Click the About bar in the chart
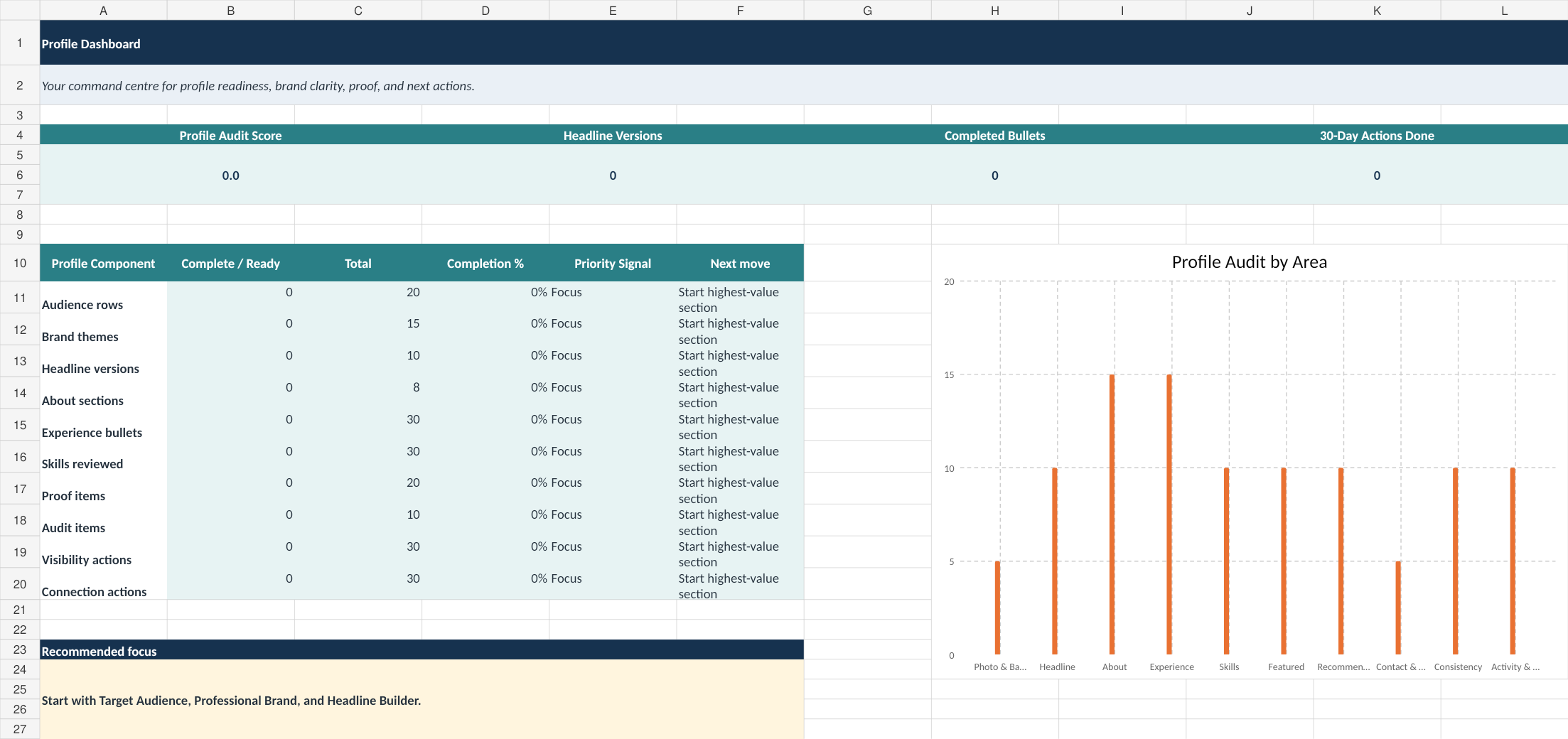Screen dimensions: 1568x739 tap(1112, 514)
